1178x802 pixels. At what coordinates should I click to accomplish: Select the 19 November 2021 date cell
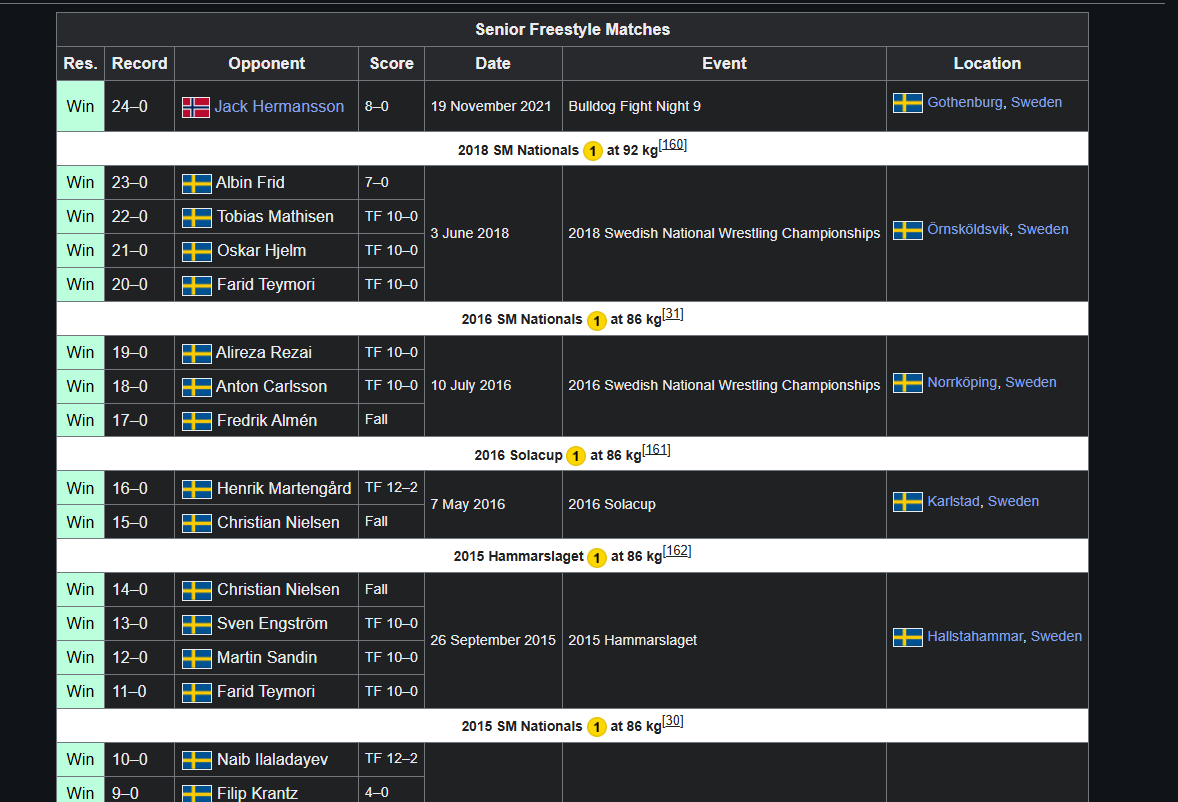pyautogui.click(x=493, y=107)
